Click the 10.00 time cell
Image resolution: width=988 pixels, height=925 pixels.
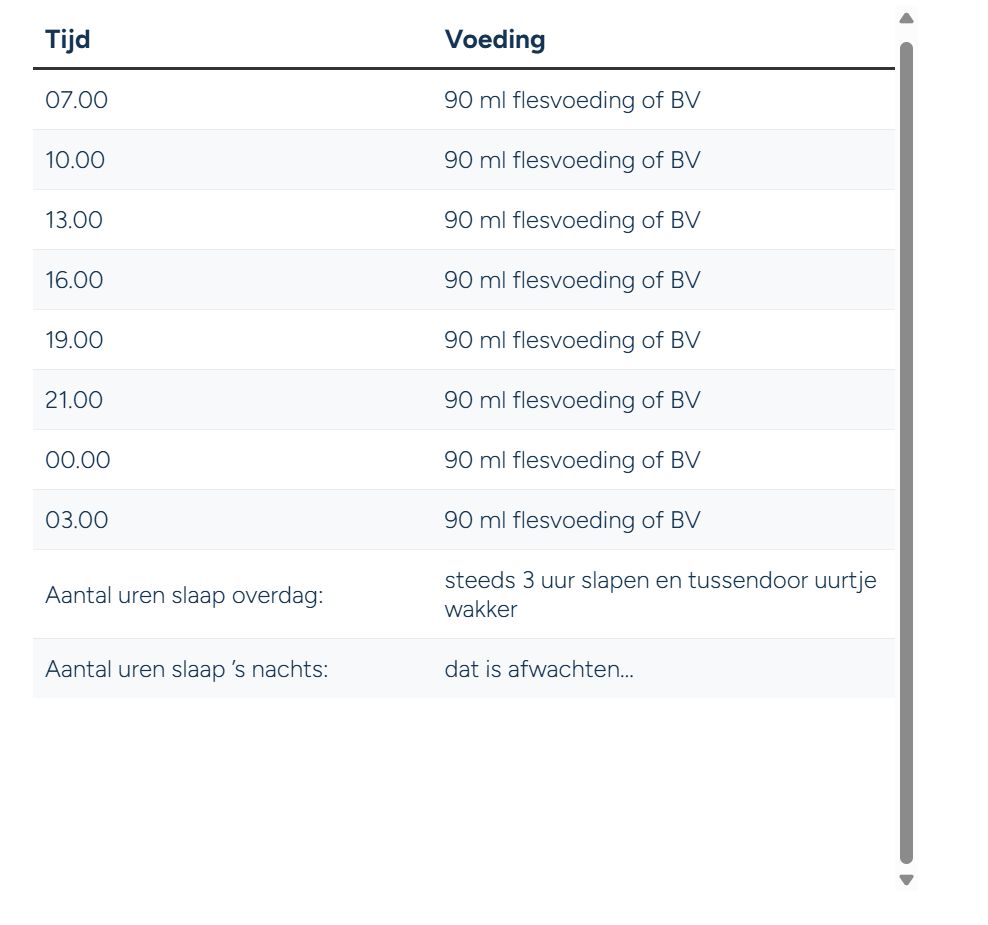[x=75, y=160]
